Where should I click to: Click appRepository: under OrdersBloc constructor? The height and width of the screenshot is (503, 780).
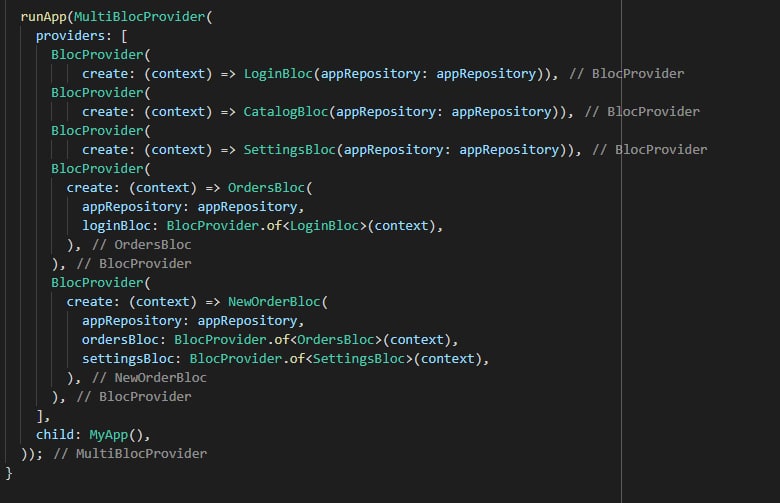[x=135, y=206]
